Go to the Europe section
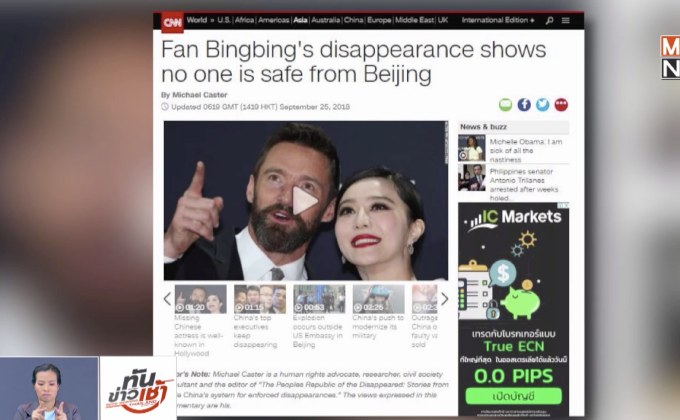This screenshot has width=680, height=420. pos(379,20)
